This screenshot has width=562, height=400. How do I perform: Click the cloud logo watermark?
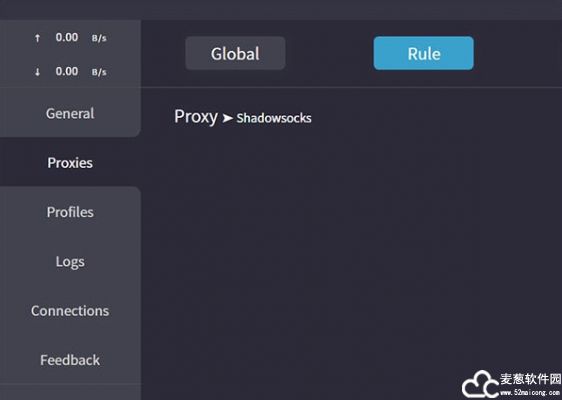480,384
